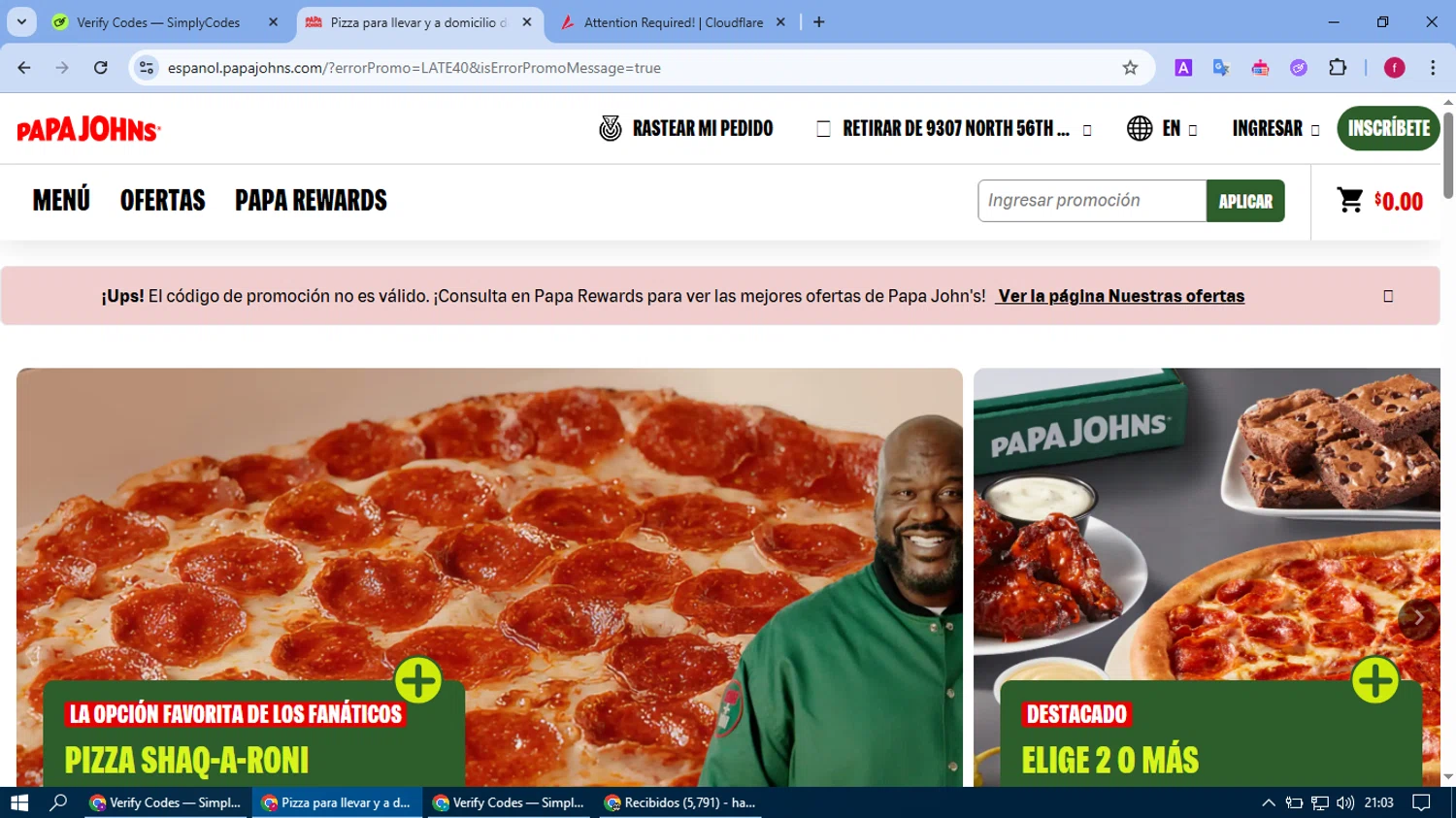1456x818 pixels.
Task: Open the shopping cart icon
Action: (x=1350, y=200)
